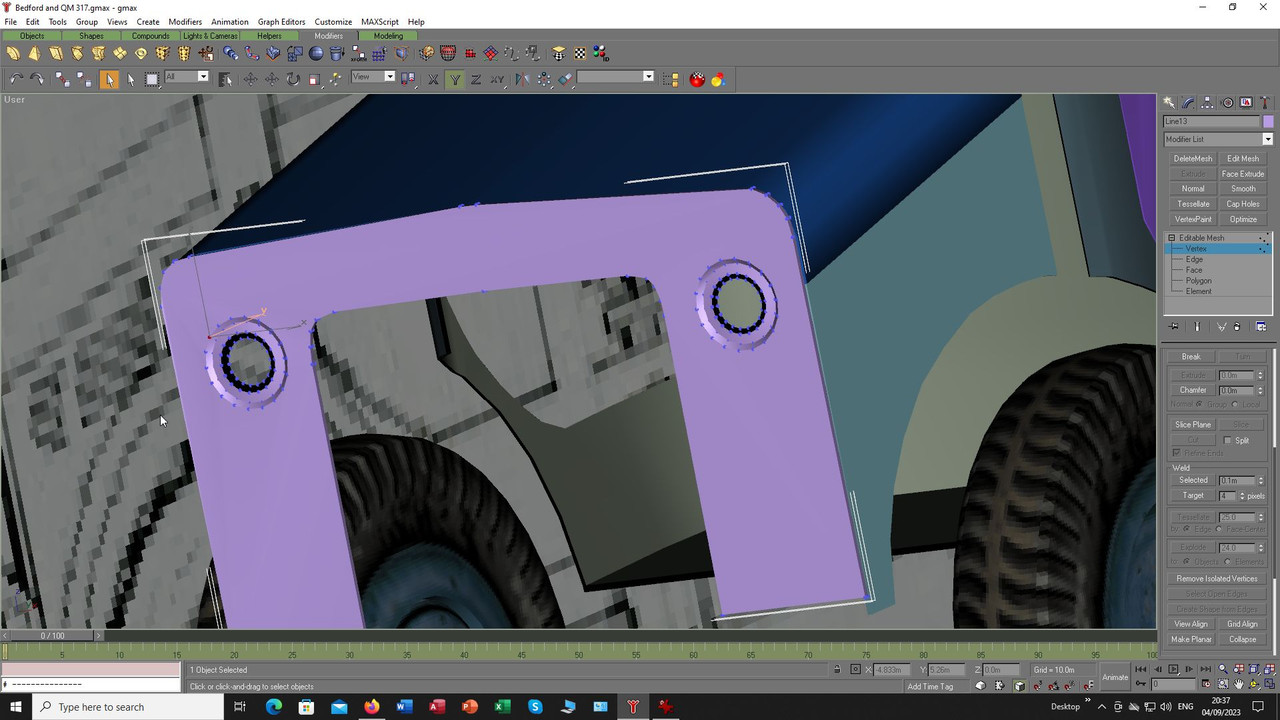Open the Create command panel tab
The width and height of the screenshot is (1280, 720).
pos(1169,102)
